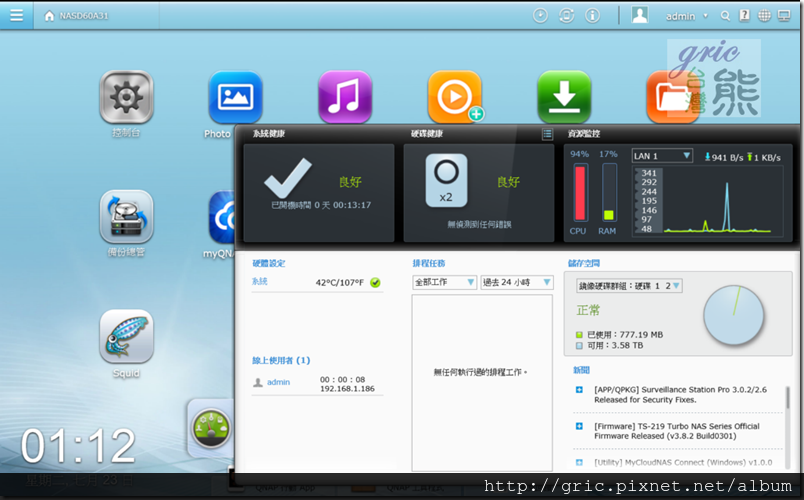Click the 系統 hardware link
Viewport: 804px width, 500px height.
pos(259,281)
